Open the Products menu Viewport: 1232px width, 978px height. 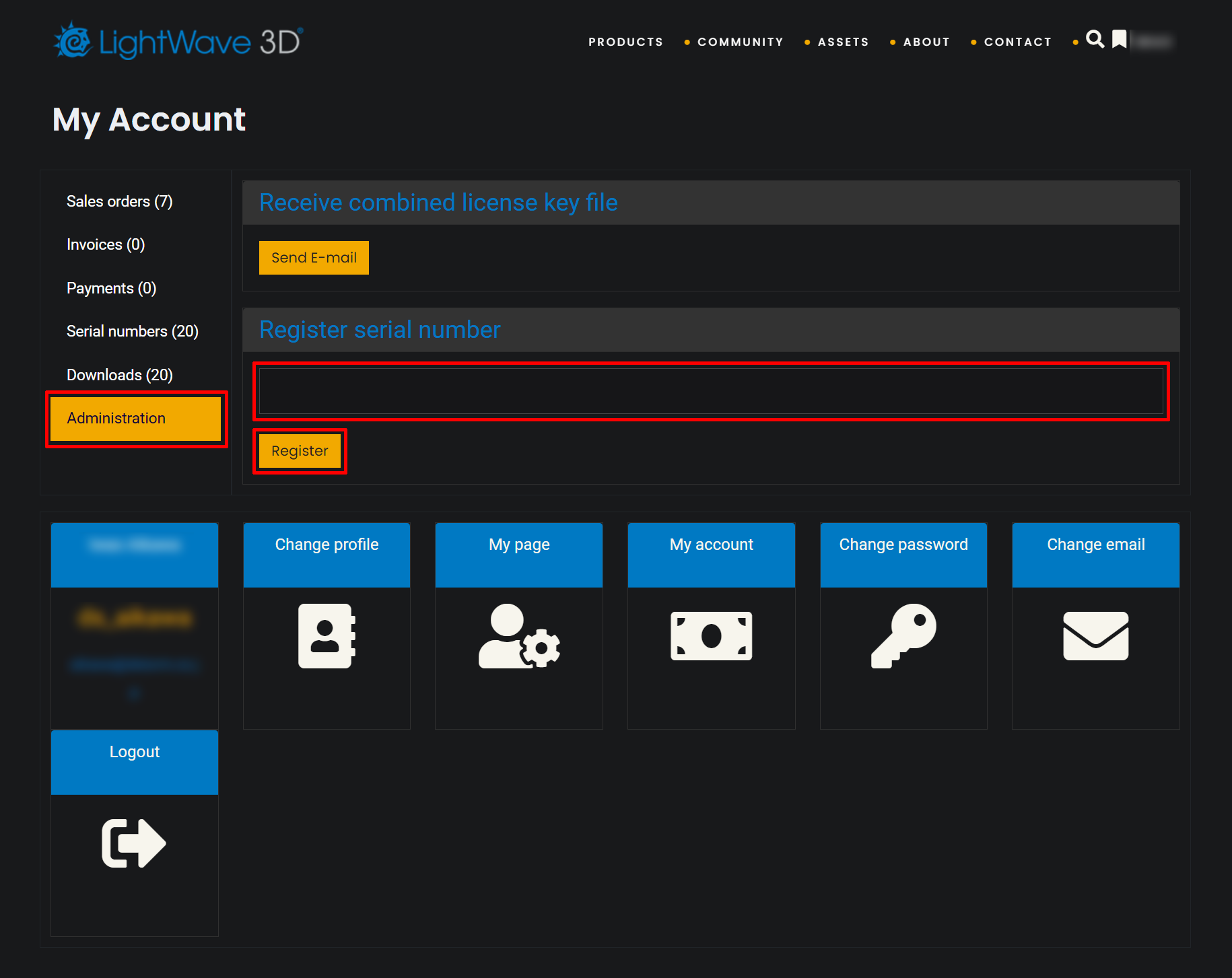[x=625, y=42]
